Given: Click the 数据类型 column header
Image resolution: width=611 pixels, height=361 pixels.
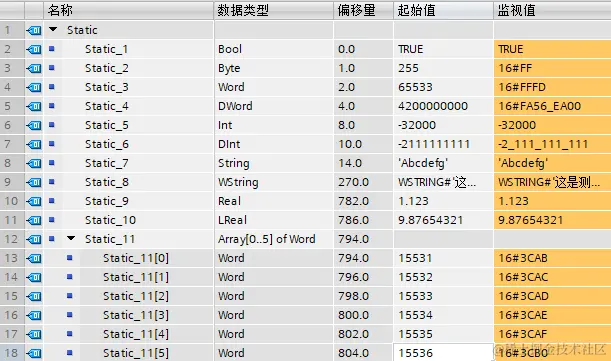Looking at the screenshot, I should pos(274,10).
